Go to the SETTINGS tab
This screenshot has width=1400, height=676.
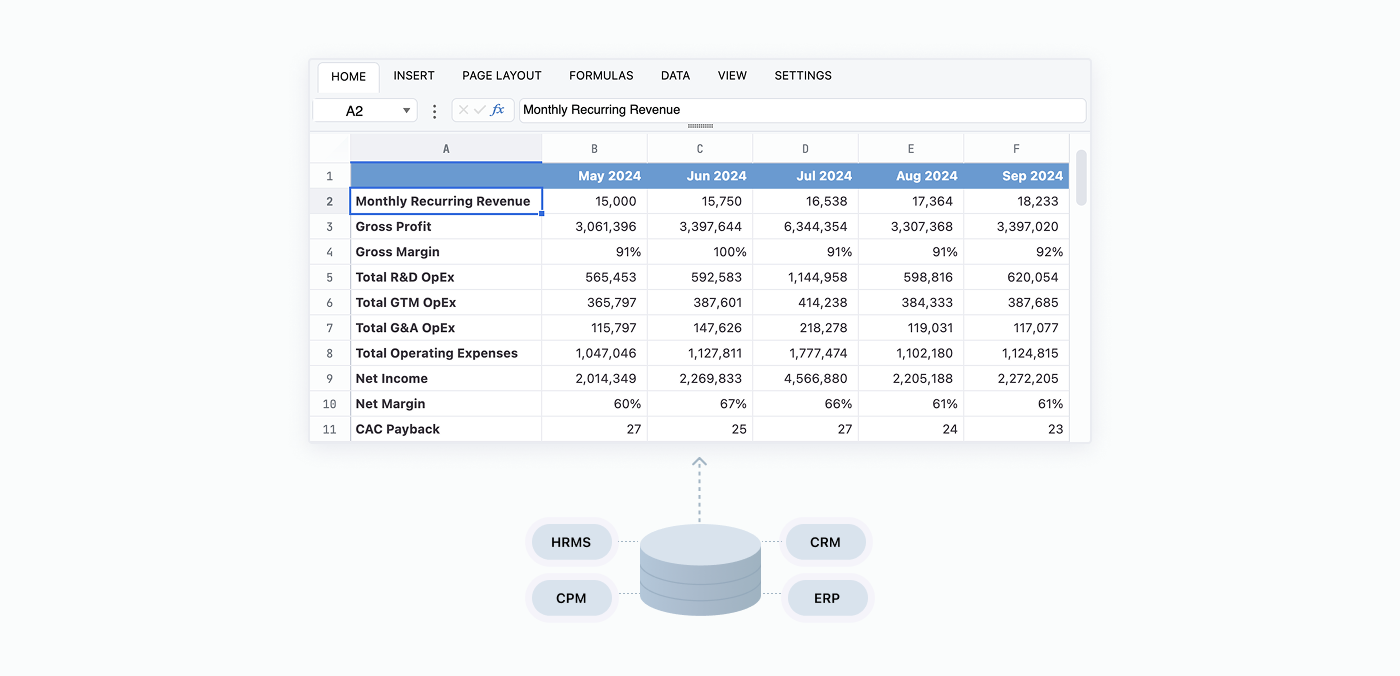(803, 76)
